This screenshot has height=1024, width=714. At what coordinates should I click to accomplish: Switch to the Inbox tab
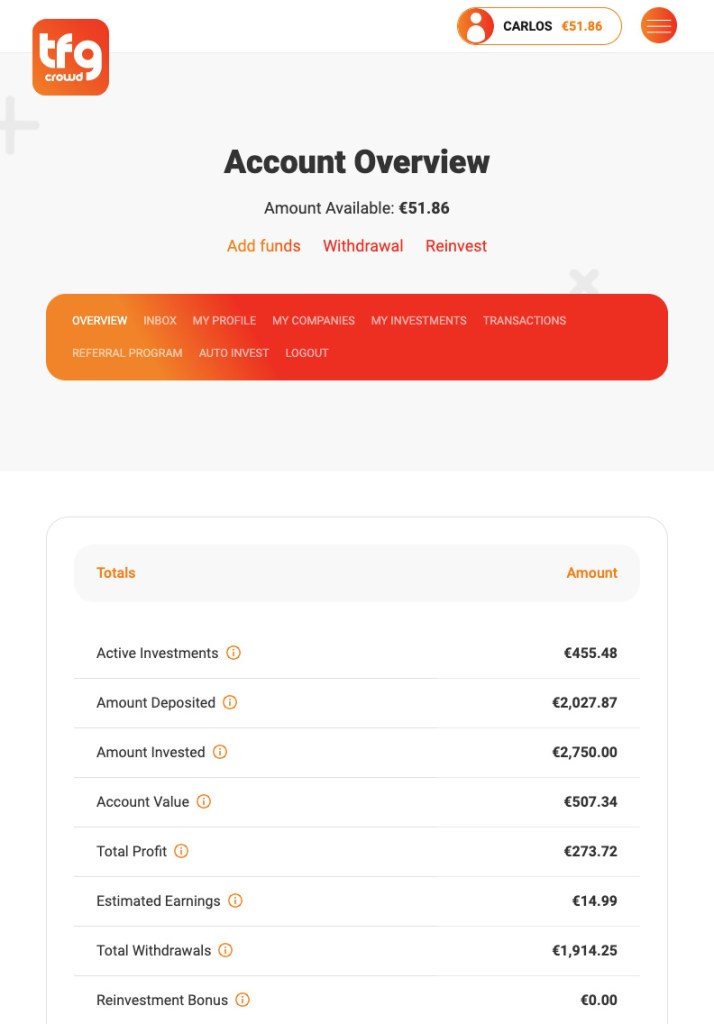[x=160, y=321]
